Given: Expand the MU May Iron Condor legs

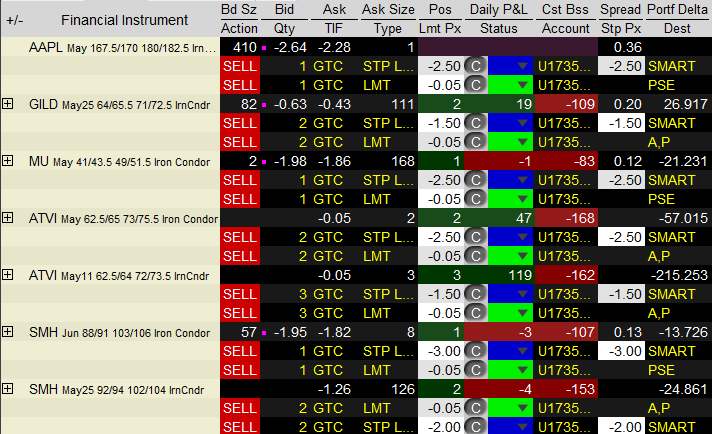Looking at the screenshot, I should [x=8, y=161].
